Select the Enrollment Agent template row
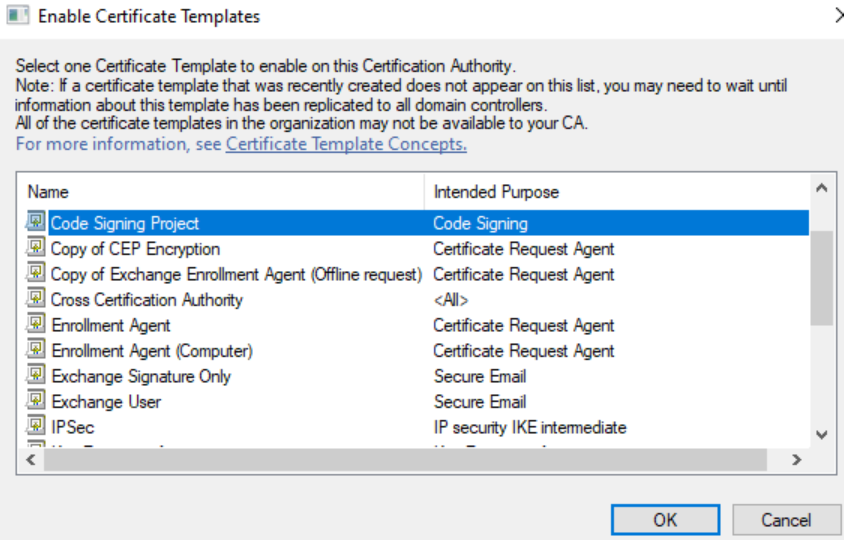The image size is (844, 540). 111,325
